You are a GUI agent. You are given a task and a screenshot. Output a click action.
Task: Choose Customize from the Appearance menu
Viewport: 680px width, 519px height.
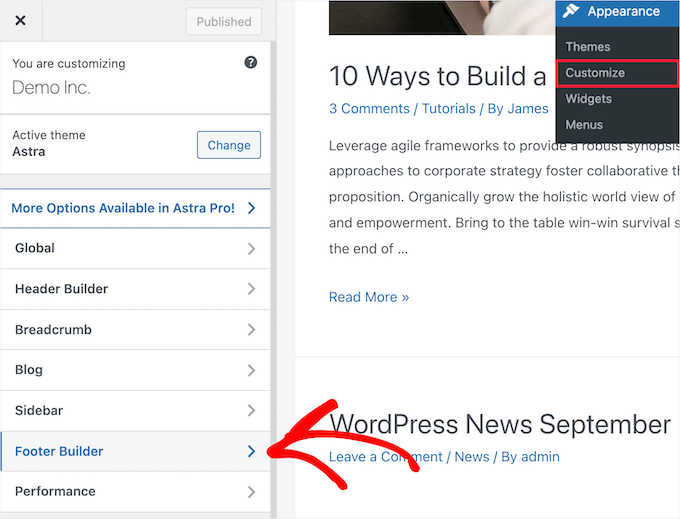click(x=595, y=73)
